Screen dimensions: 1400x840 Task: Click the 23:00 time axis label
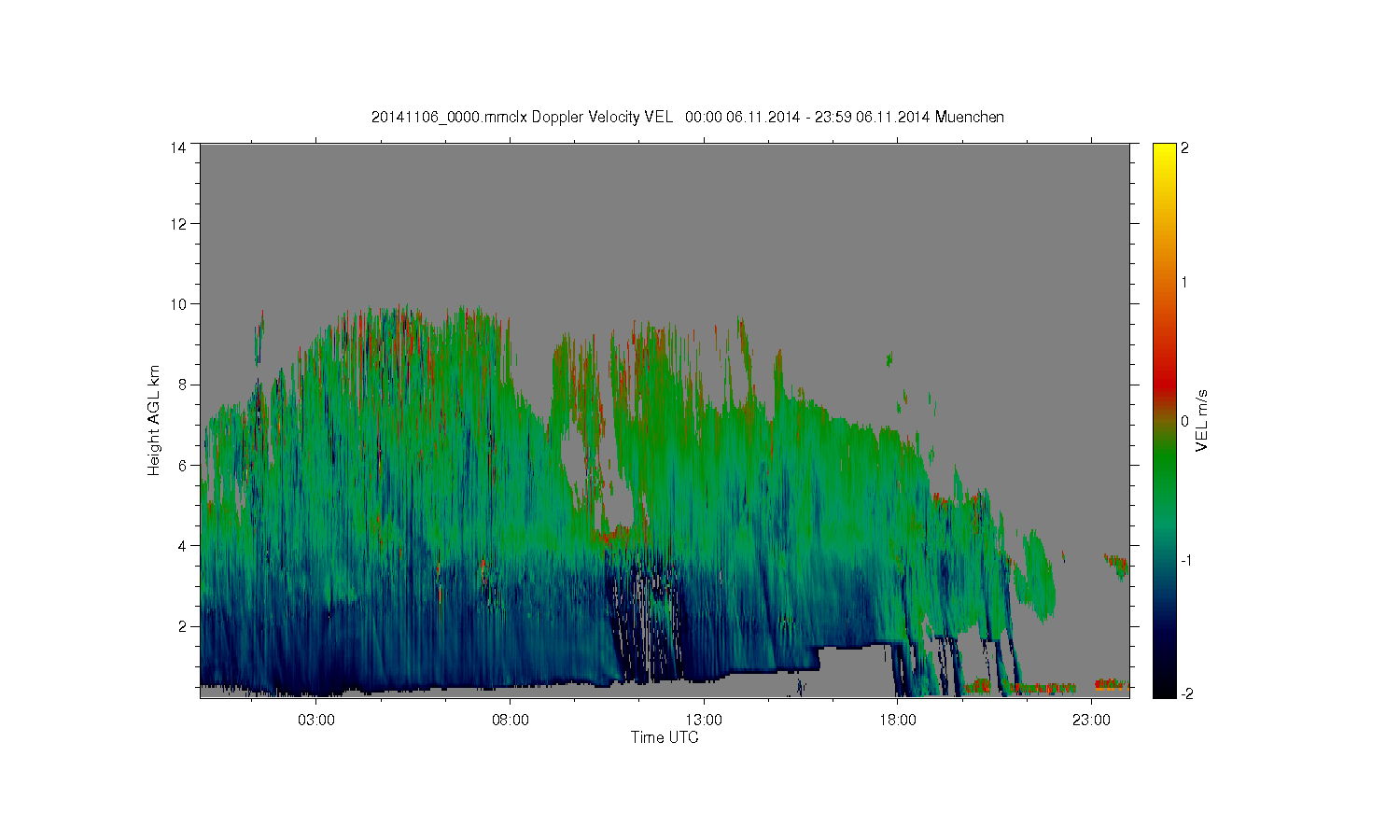pos(1091,721)
